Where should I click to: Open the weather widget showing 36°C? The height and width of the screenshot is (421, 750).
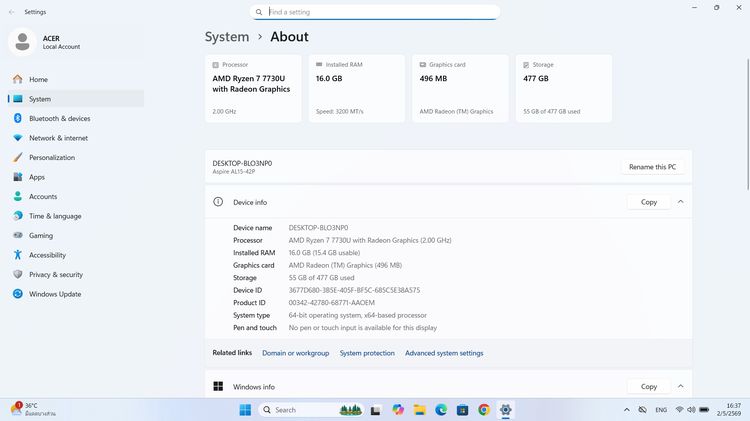pos(33,410)
